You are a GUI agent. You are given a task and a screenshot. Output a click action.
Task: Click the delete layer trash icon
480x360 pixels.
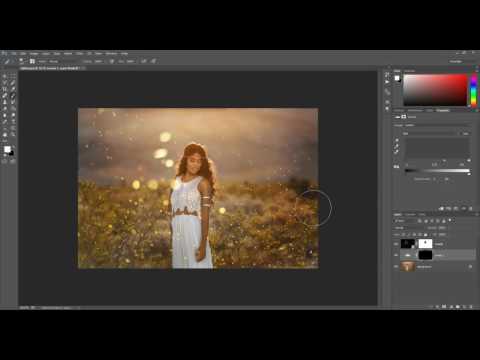pyautogui.click(x=471, y=306)
